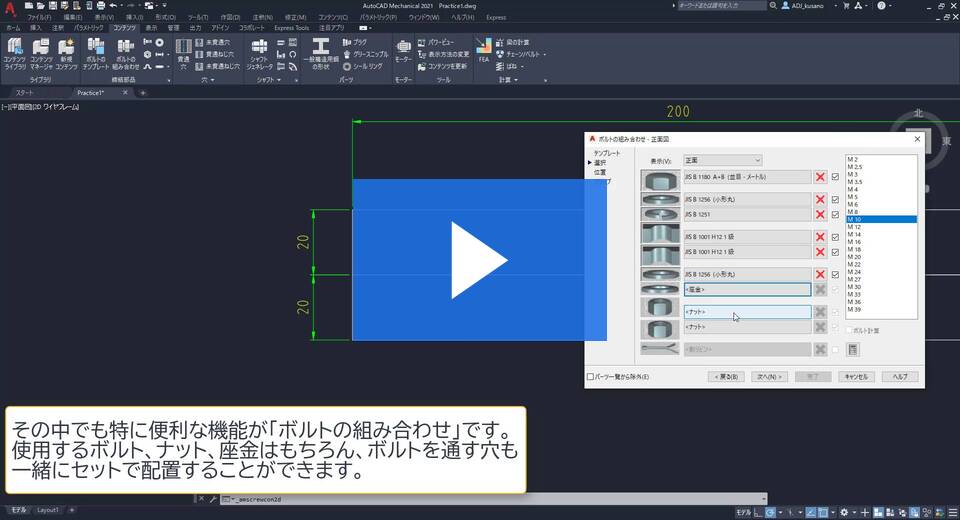Click the calculator icon in dialog
Screen dimensions: 960x520
[x=853, y=349]
